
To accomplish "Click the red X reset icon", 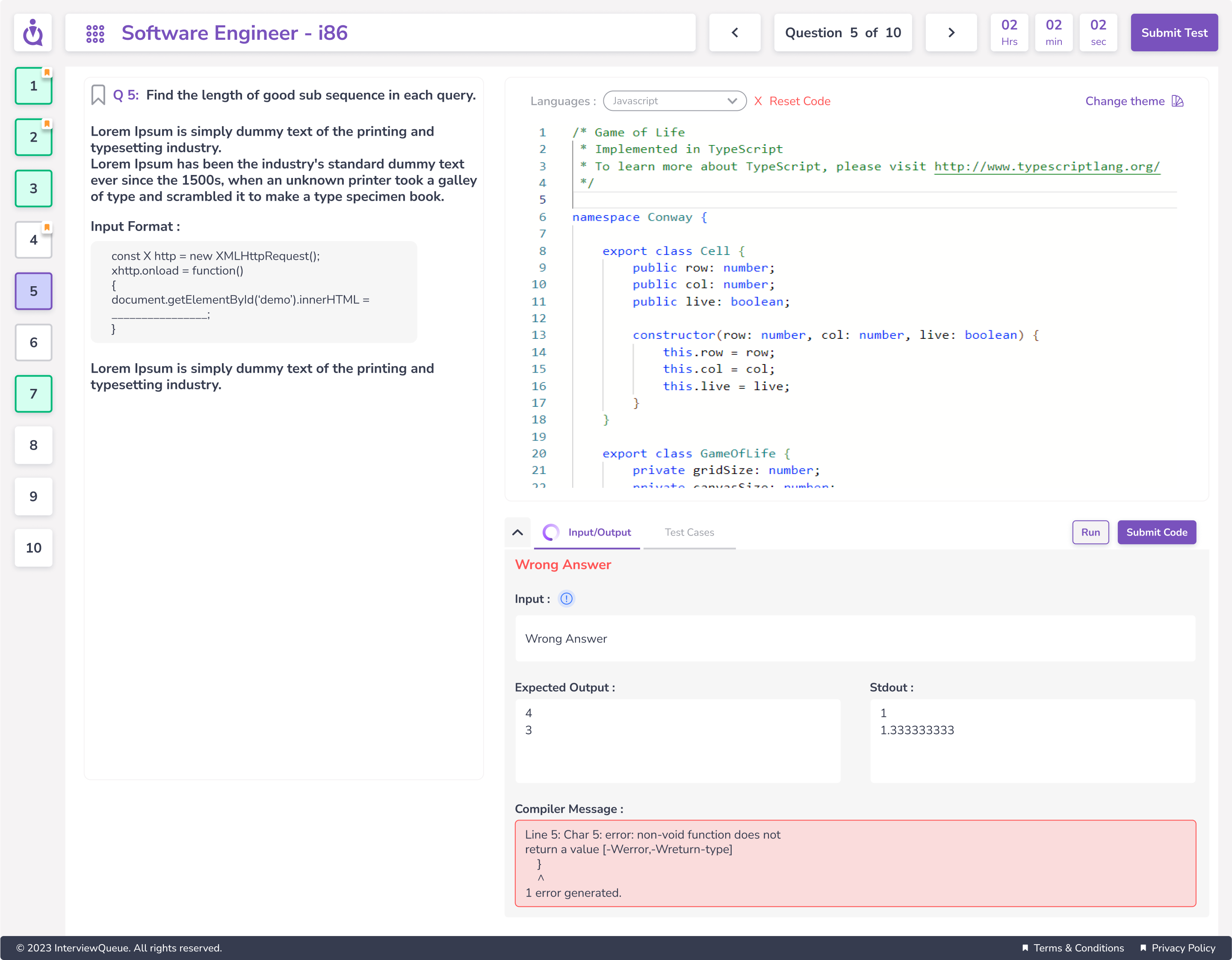I will (x=758, y=101).
